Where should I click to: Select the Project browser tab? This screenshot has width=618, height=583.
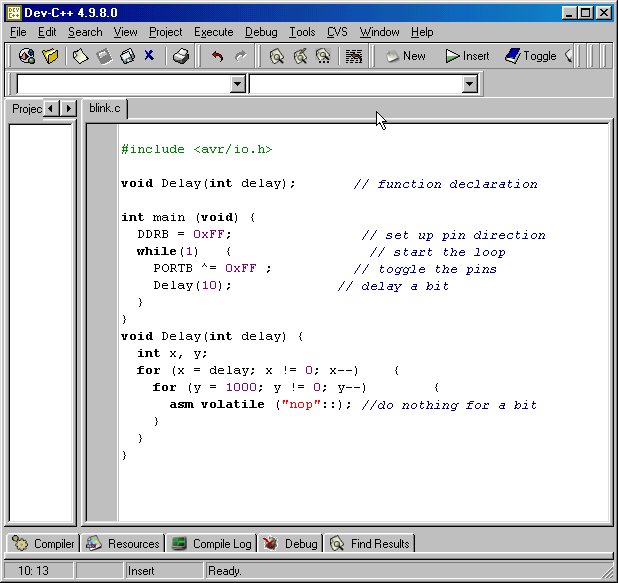pos(26,108)
